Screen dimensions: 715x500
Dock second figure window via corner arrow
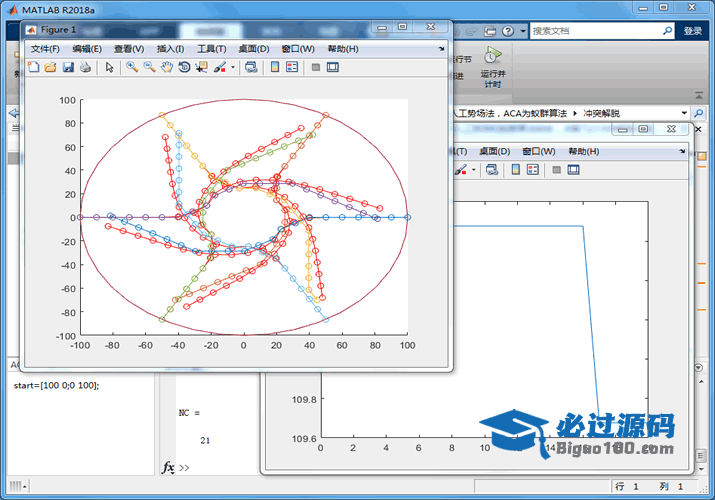pyautogui.click(x=682, y=151)
